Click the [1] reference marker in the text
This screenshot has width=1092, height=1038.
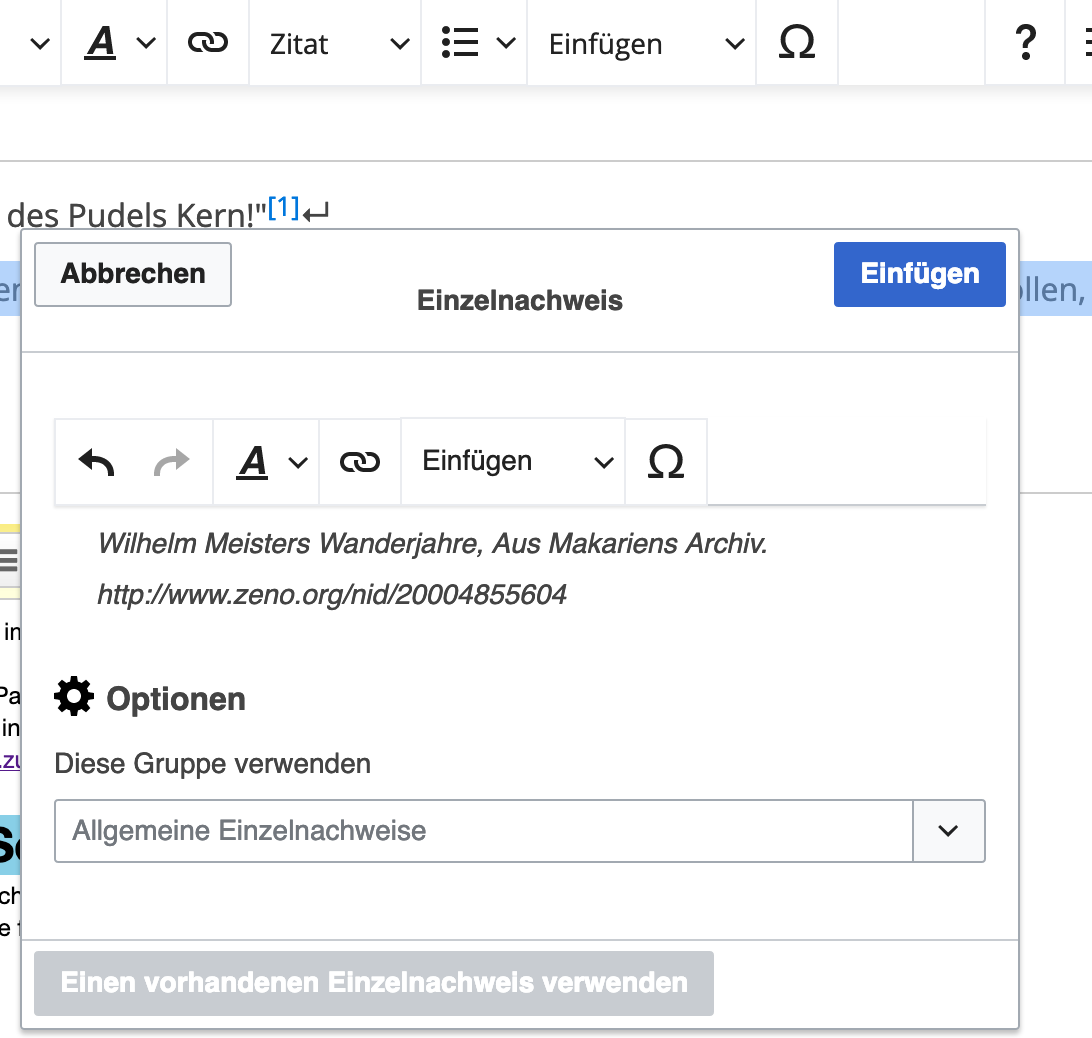click(x=284, y=208)
